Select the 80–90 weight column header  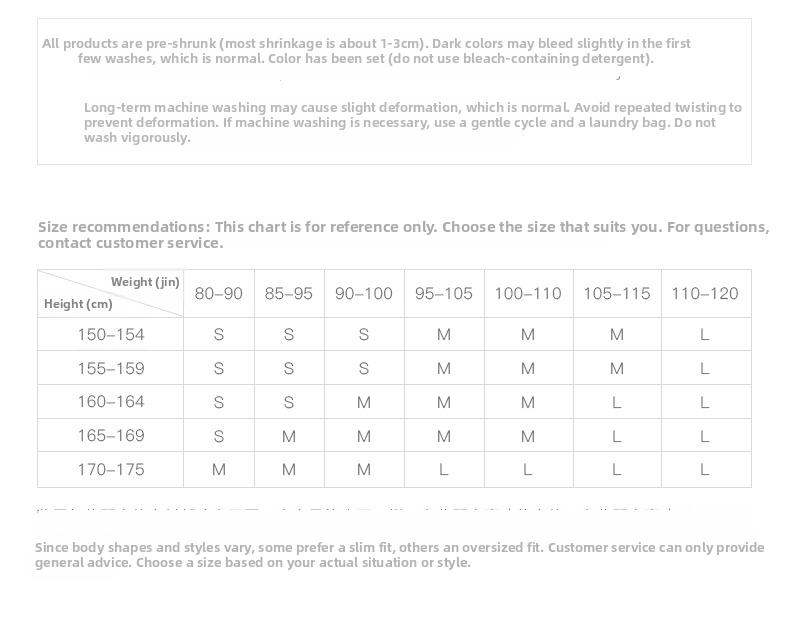click(219, 294)
